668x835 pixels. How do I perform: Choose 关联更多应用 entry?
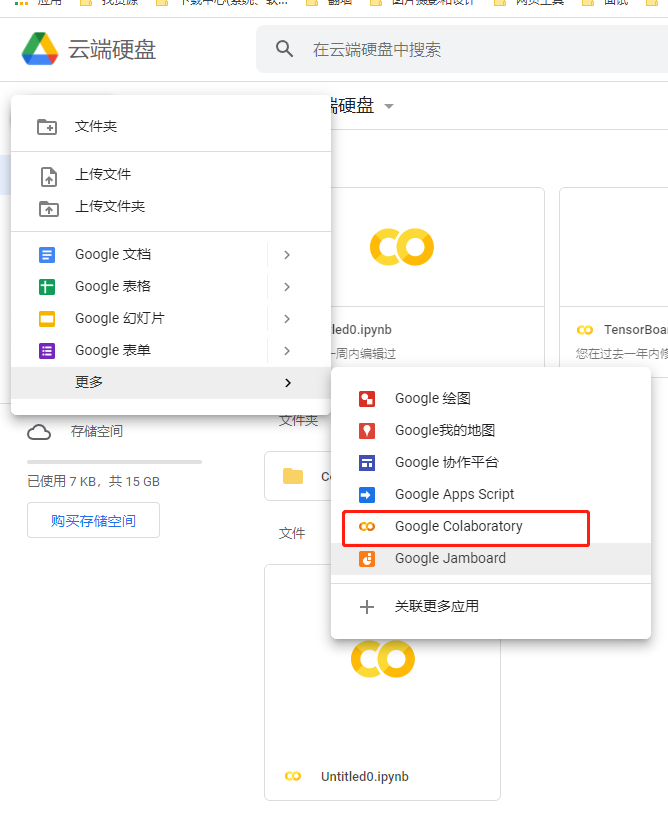click(491, 607)
